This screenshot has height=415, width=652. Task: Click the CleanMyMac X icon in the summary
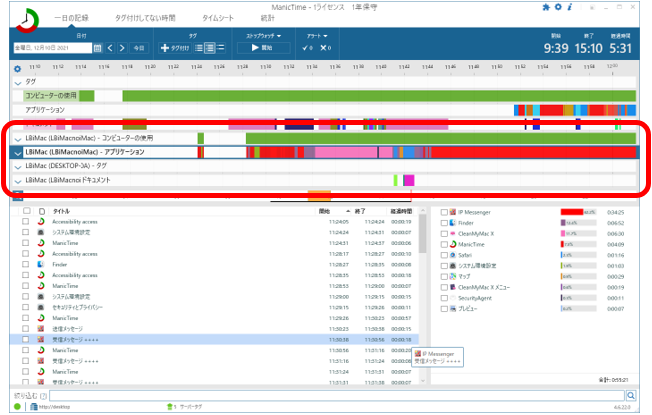[x=453, y=233]
